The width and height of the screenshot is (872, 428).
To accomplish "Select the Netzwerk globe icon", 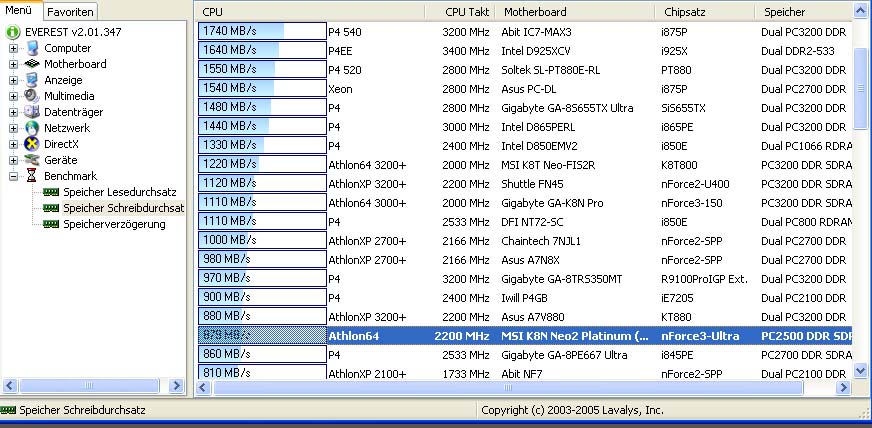I will 32,128.
